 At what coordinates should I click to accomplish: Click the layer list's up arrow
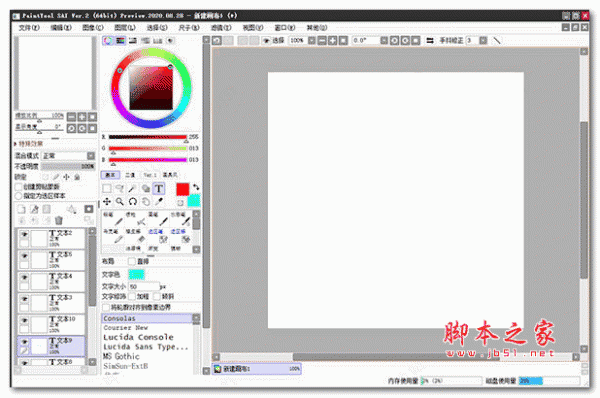pos(92,231)
